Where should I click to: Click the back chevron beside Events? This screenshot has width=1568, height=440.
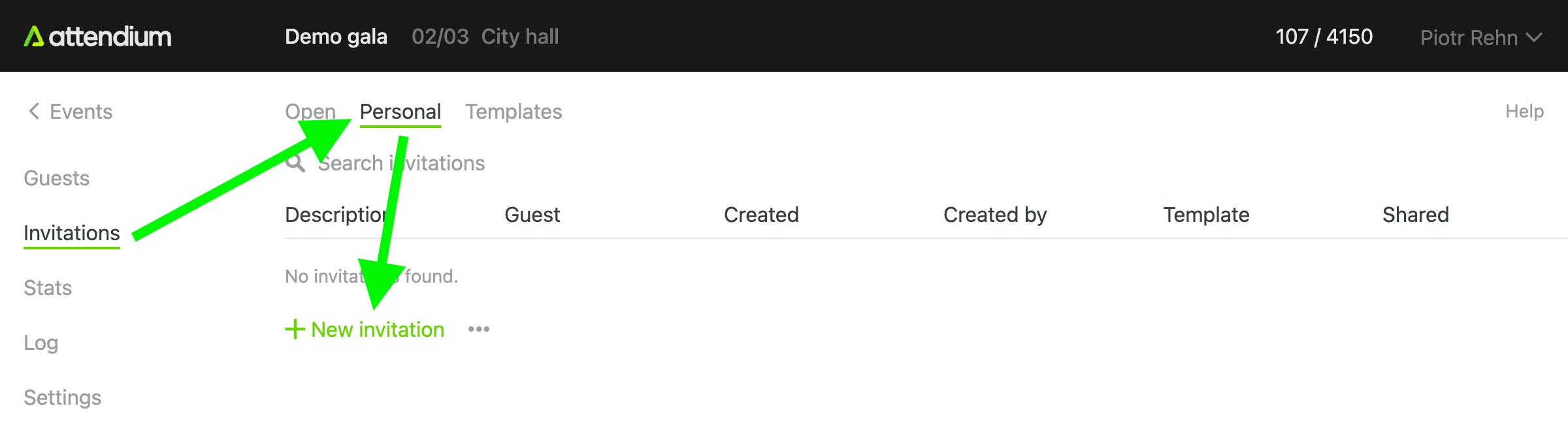point(34,112)
